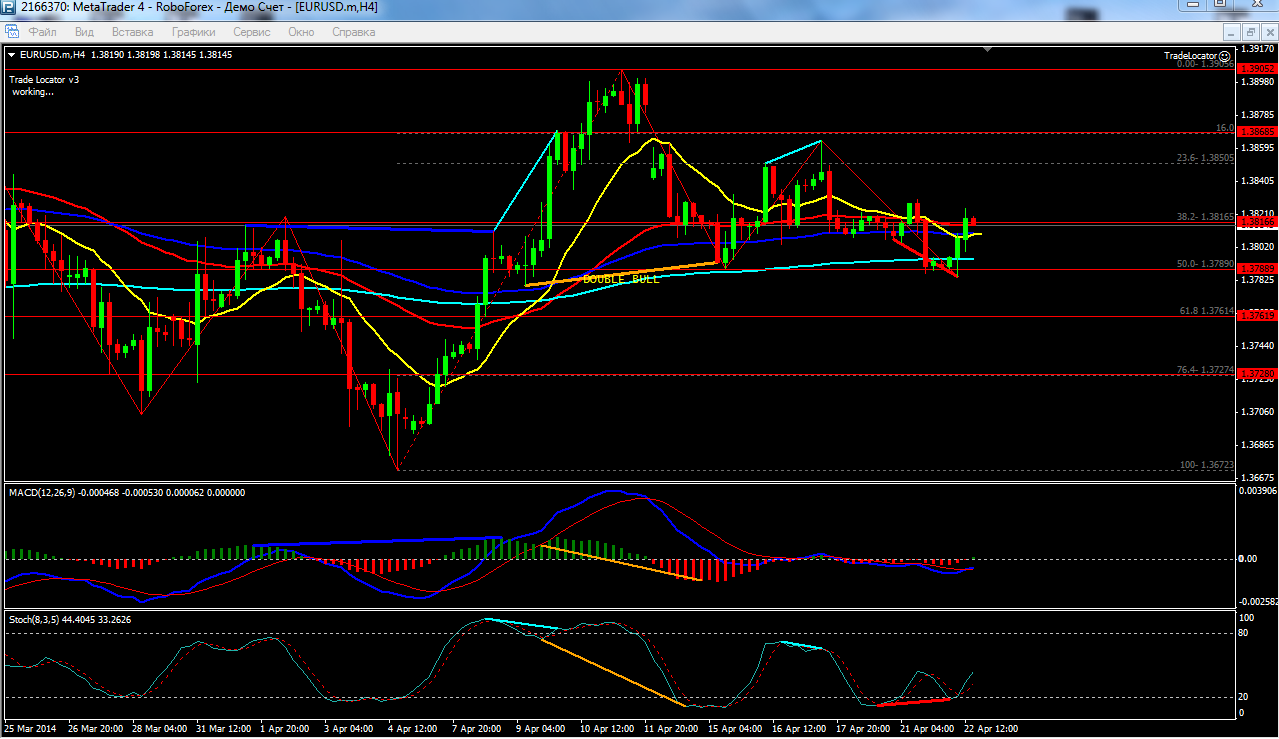Click price axis value 1.38020
The image size is (1279, 739).
tap(1257, 246)
